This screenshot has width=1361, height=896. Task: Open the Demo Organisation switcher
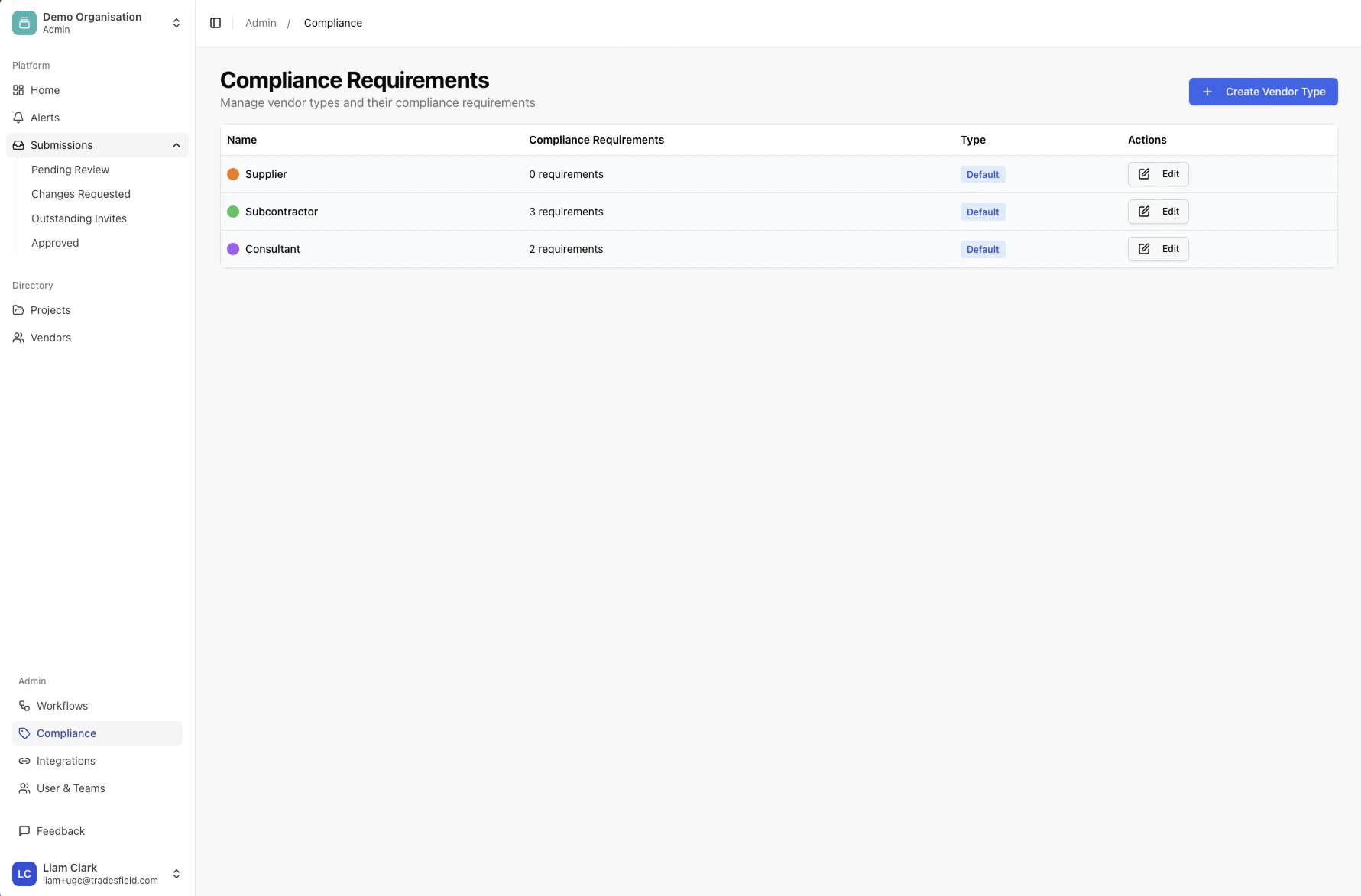176,22
